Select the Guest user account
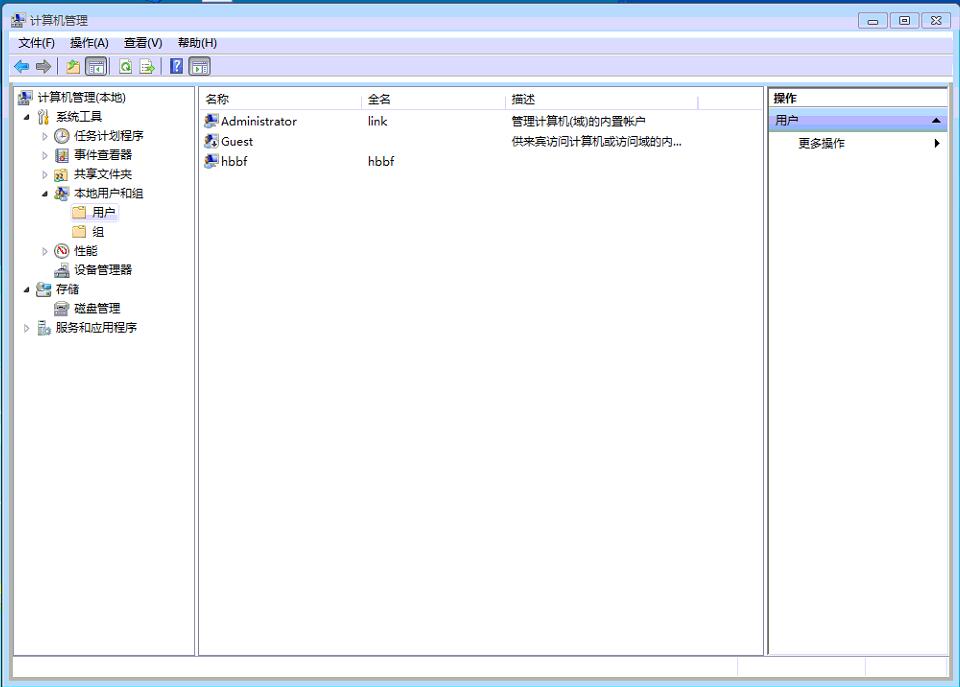Image resolution: width=960 pixels, height=687 pixels. tap(237, 141)
